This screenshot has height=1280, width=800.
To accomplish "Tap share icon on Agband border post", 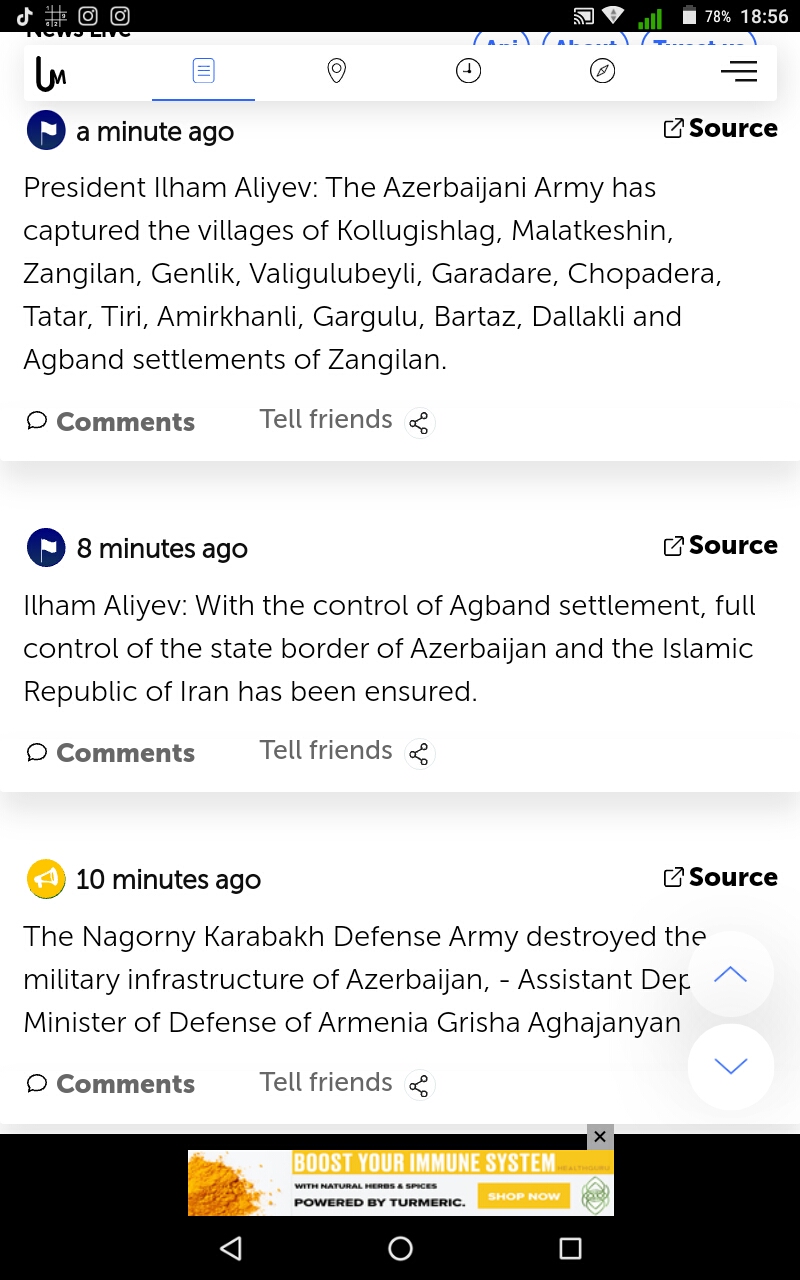I will [419, 754].
